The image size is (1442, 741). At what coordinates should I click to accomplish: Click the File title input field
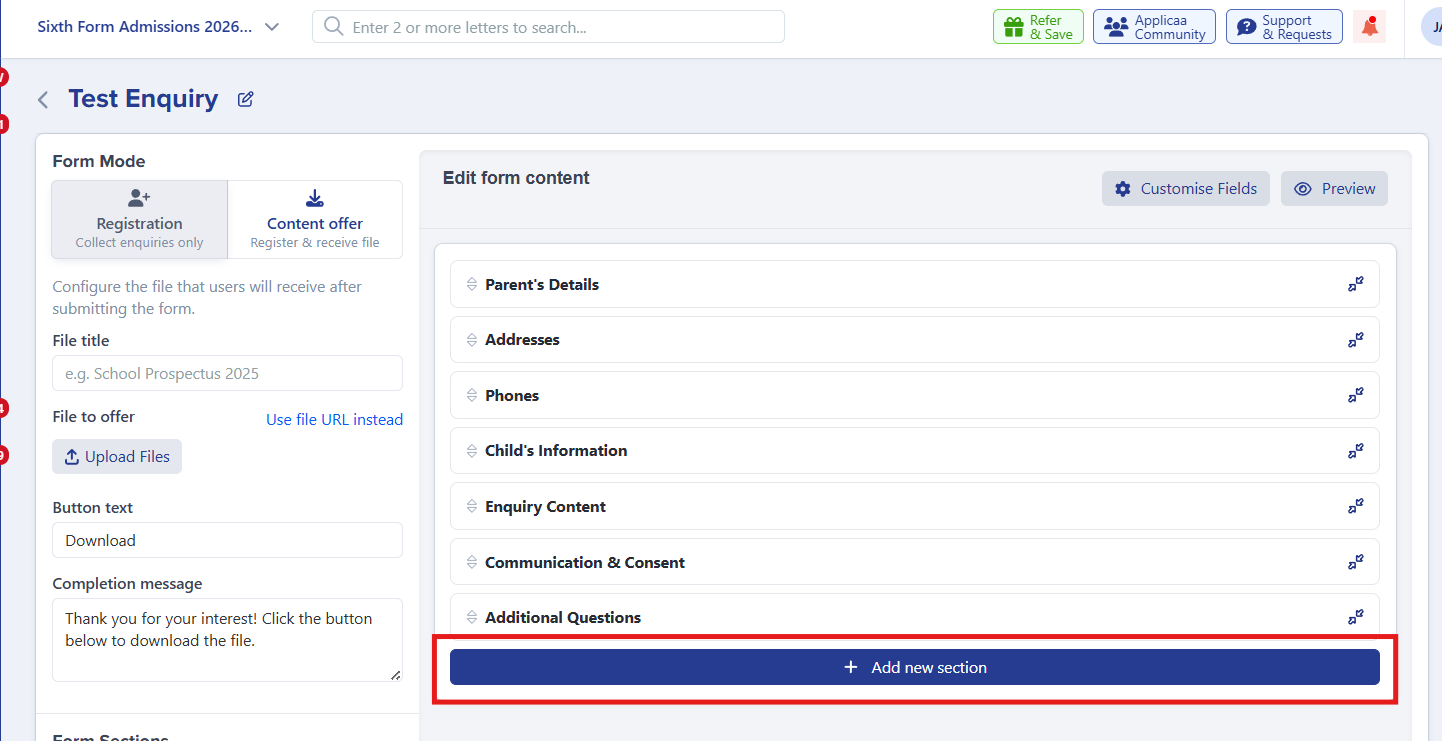(x=227, y=373)
